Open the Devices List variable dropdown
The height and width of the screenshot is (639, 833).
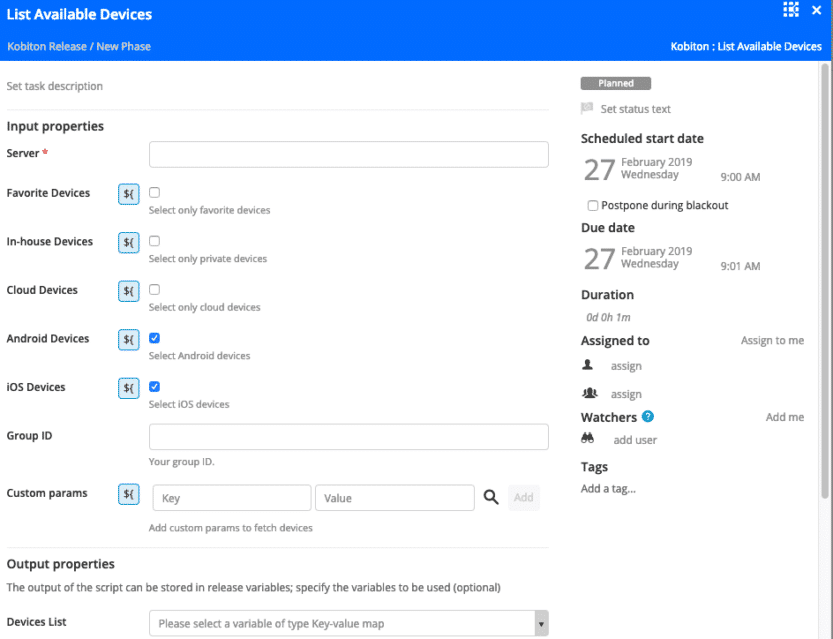point(348,623)
